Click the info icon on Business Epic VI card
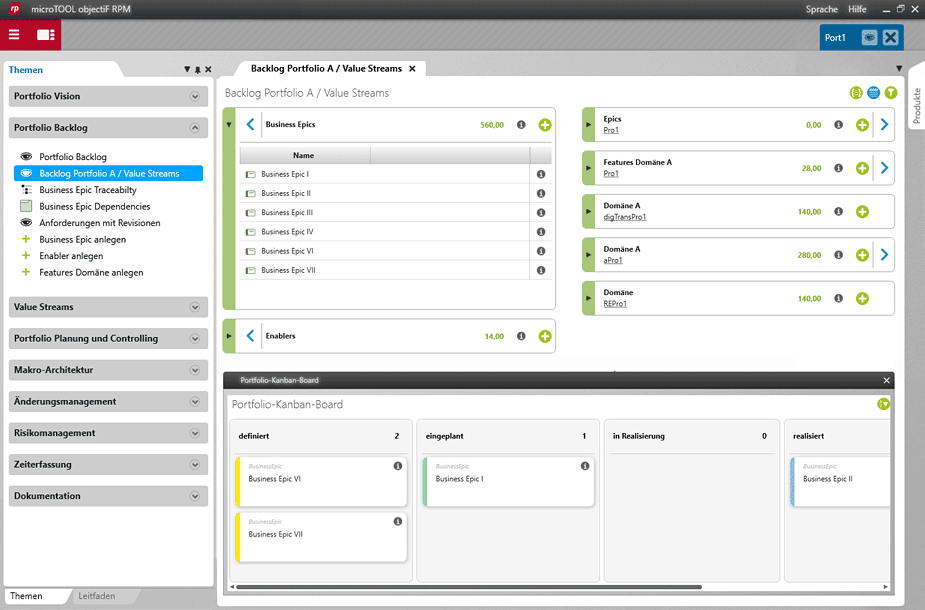Screen dimensions: 925x610 click(397, 466)
